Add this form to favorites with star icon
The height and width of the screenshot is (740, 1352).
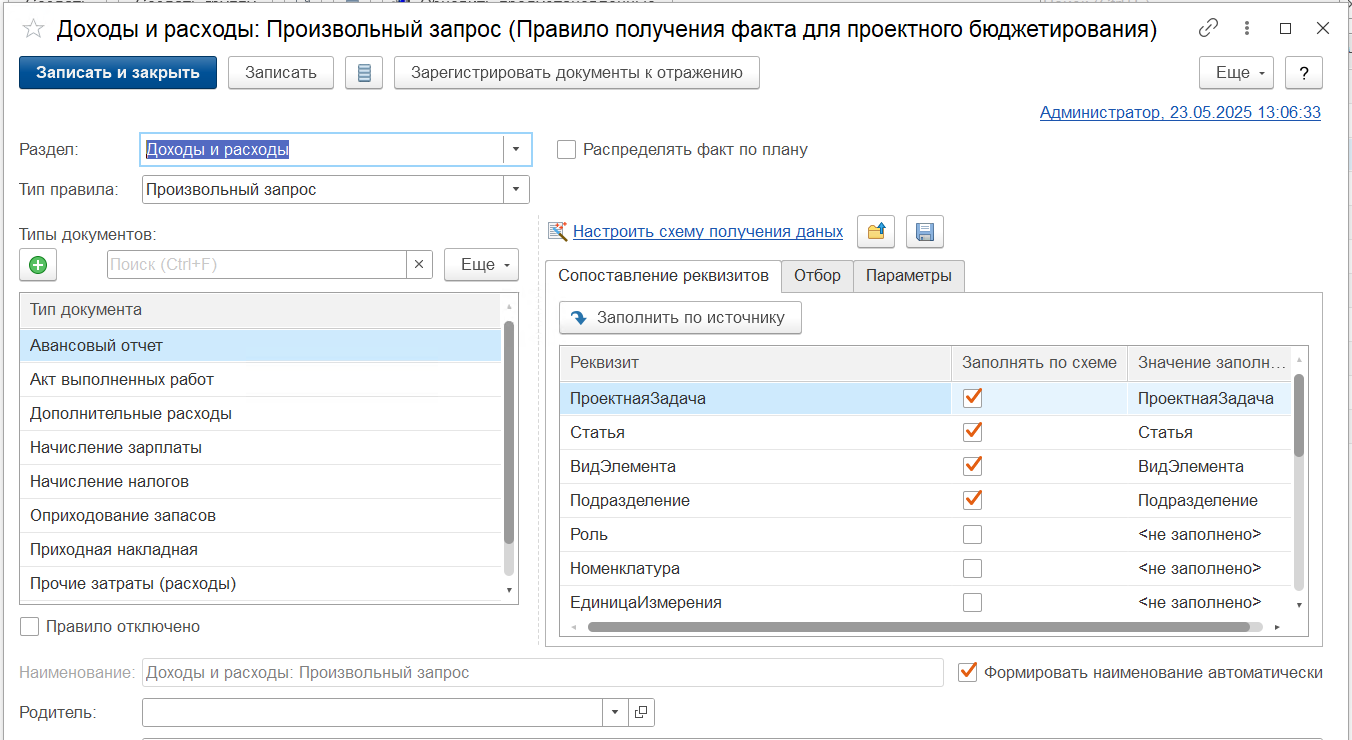click(33, 30)
